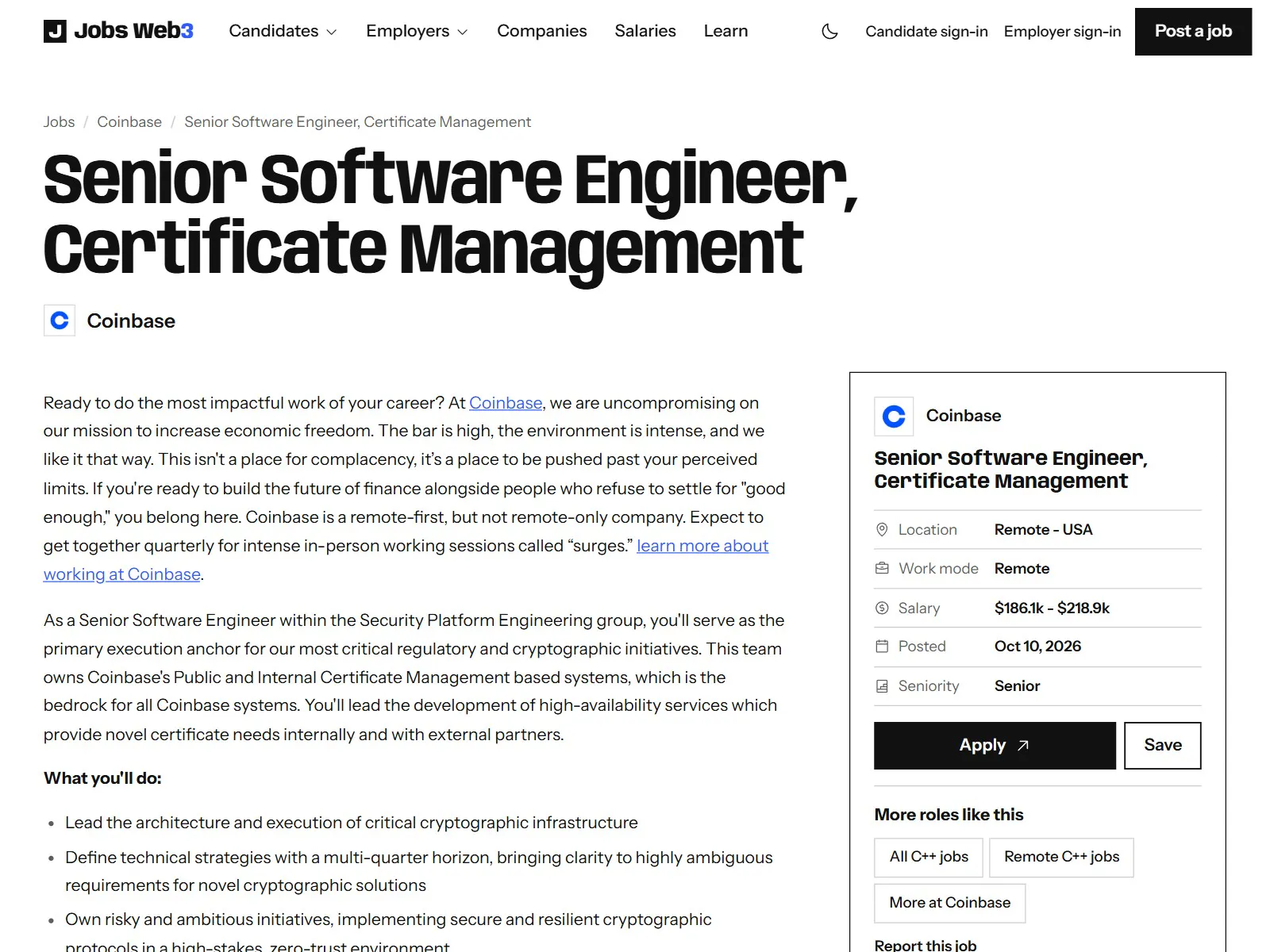This screenshot has height=952, width=1270.
Task: Click the Posted calendar icon
Action: click(x=881, y=646)
